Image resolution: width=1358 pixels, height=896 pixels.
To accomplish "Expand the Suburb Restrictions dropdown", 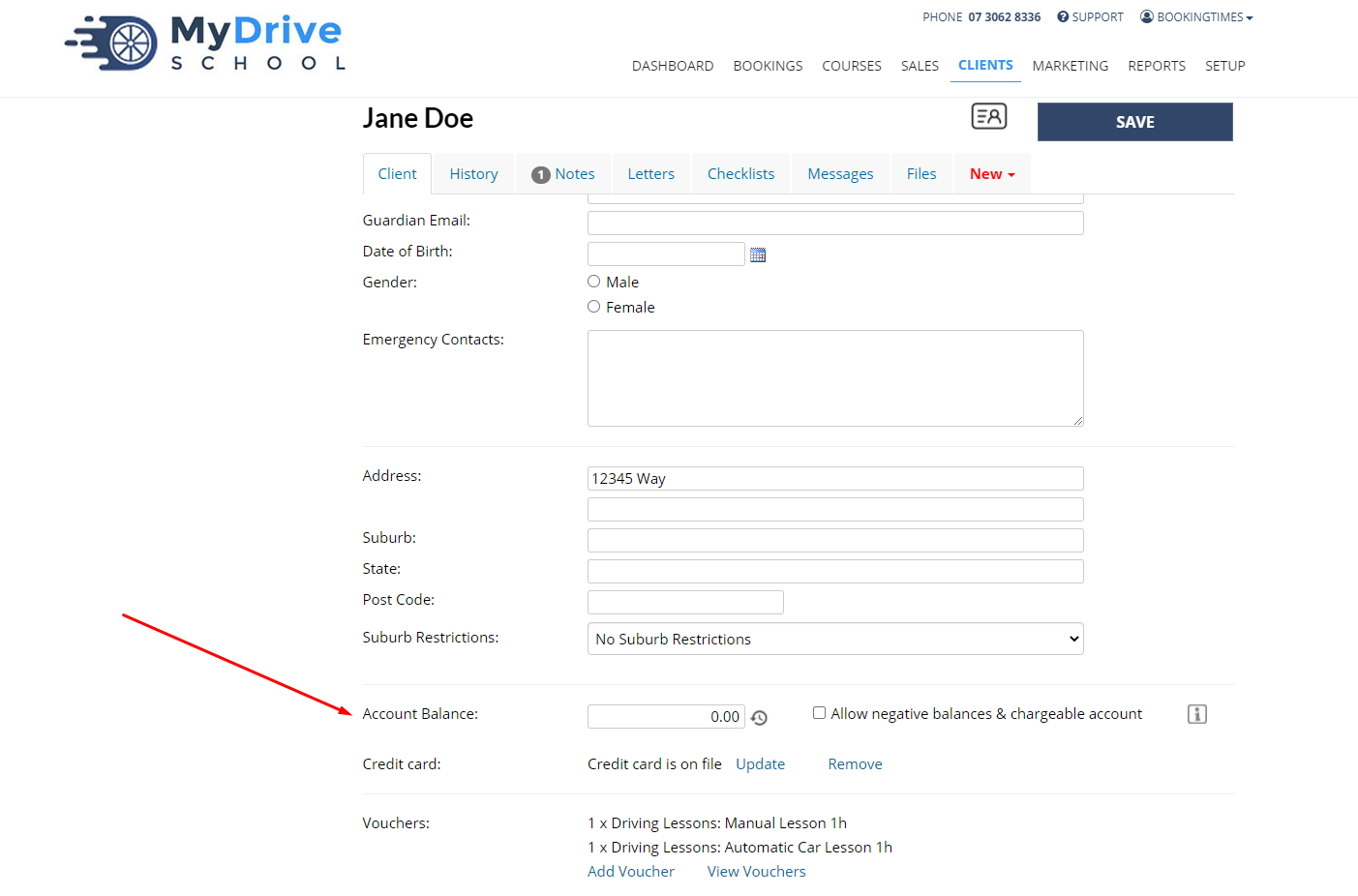I will pyautogui.click(x=835, y=639).
